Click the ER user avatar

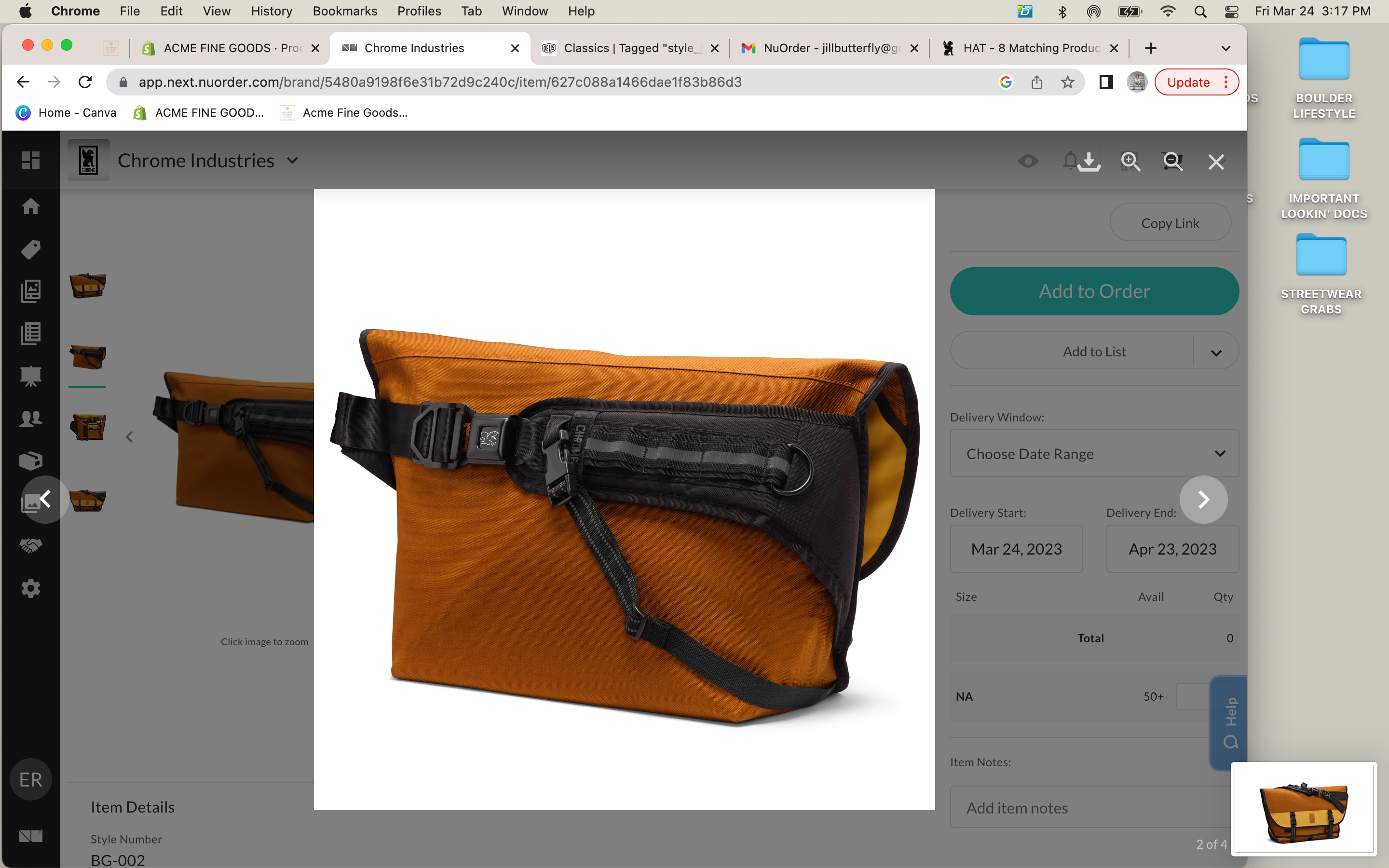(31, 780)
